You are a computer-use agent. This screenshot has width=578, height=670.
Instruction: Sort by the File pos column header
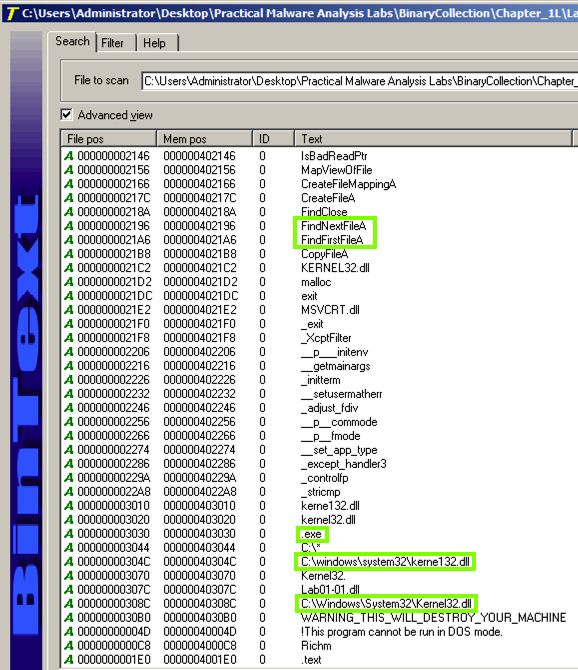tap(109, 138)
